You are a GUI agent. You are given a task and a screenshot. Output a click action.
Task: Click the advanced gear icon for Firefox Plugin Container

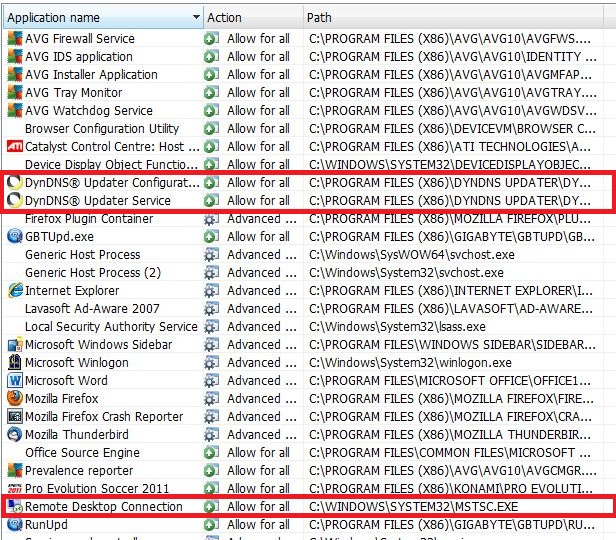coord(211,219)
